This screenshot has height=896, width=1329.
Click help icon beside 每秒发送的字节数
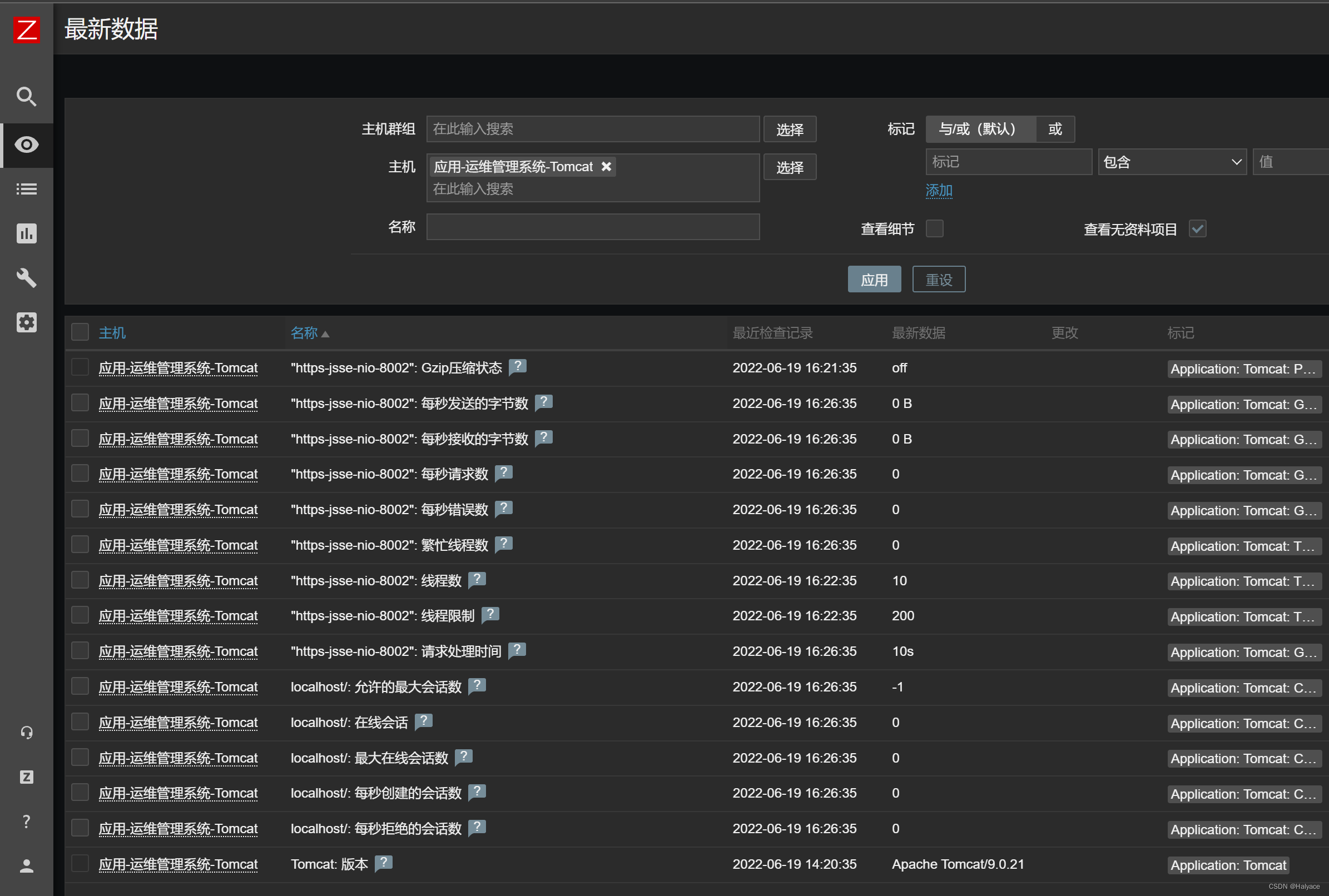[544, 402]
